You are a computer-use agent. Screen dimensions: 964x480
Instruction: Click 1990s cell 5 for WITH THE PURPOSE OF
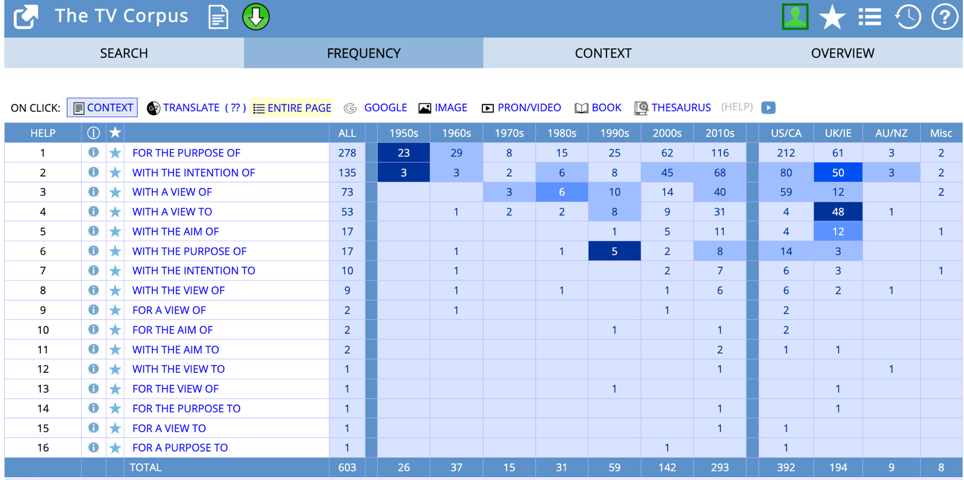click(x=614, y=251)
